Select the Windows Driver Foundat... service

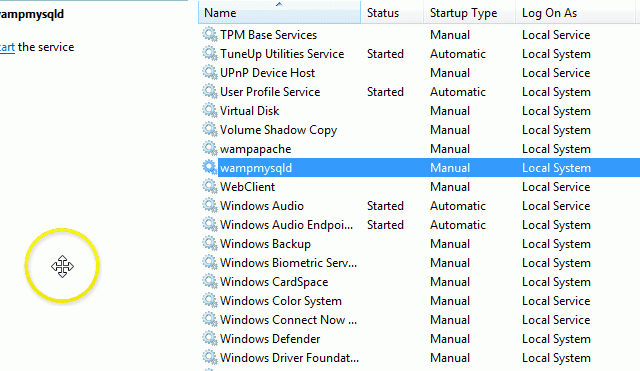pyautogui.click(x=289, y=358)
